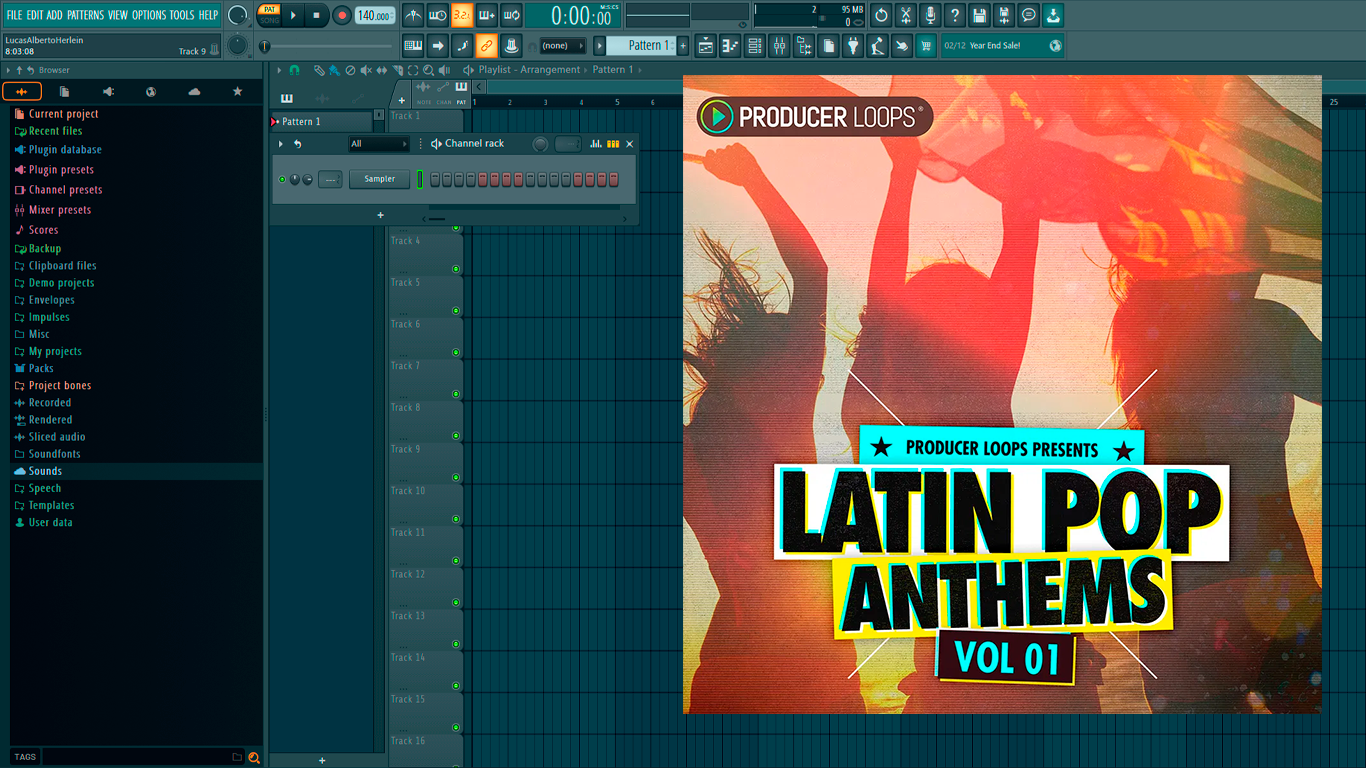Open FILE menu
This screenshot has width=1366, height=768.
pos(14,15)
